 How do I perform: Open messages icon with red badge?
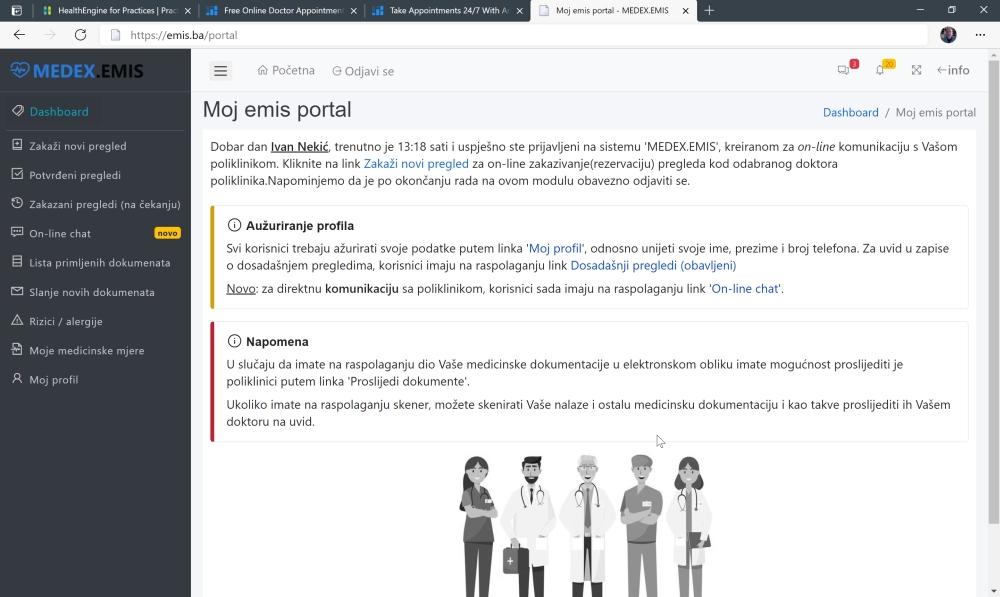844,70
